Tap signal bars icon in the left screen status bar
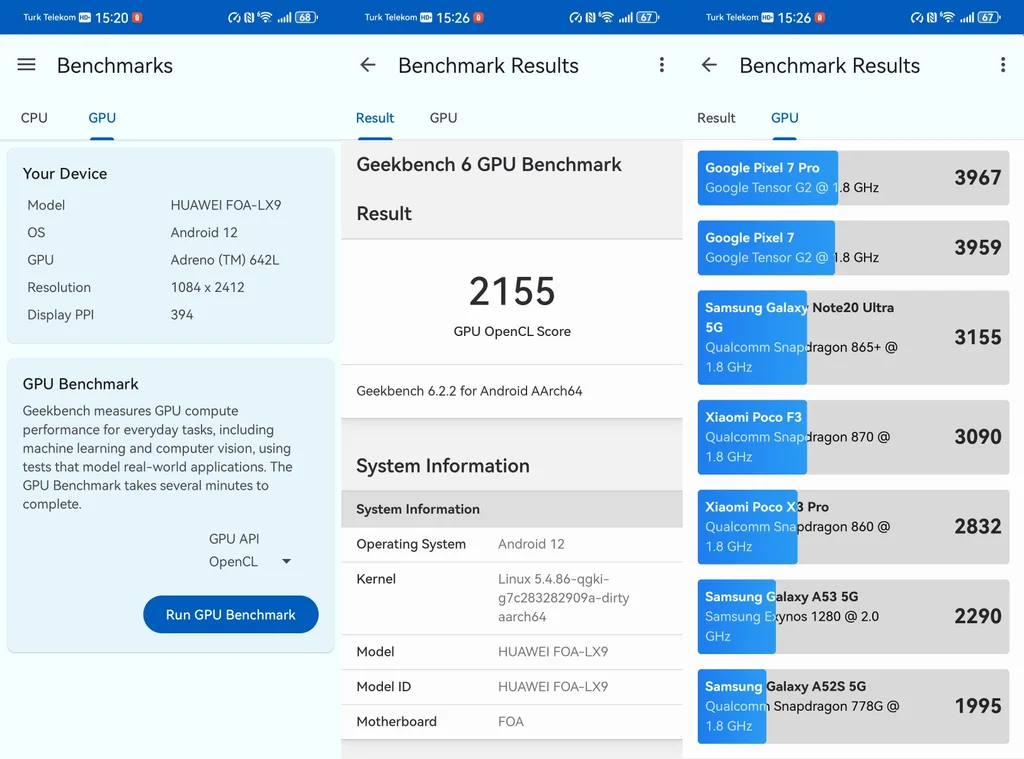1024x759 pixels. point(284,18)
